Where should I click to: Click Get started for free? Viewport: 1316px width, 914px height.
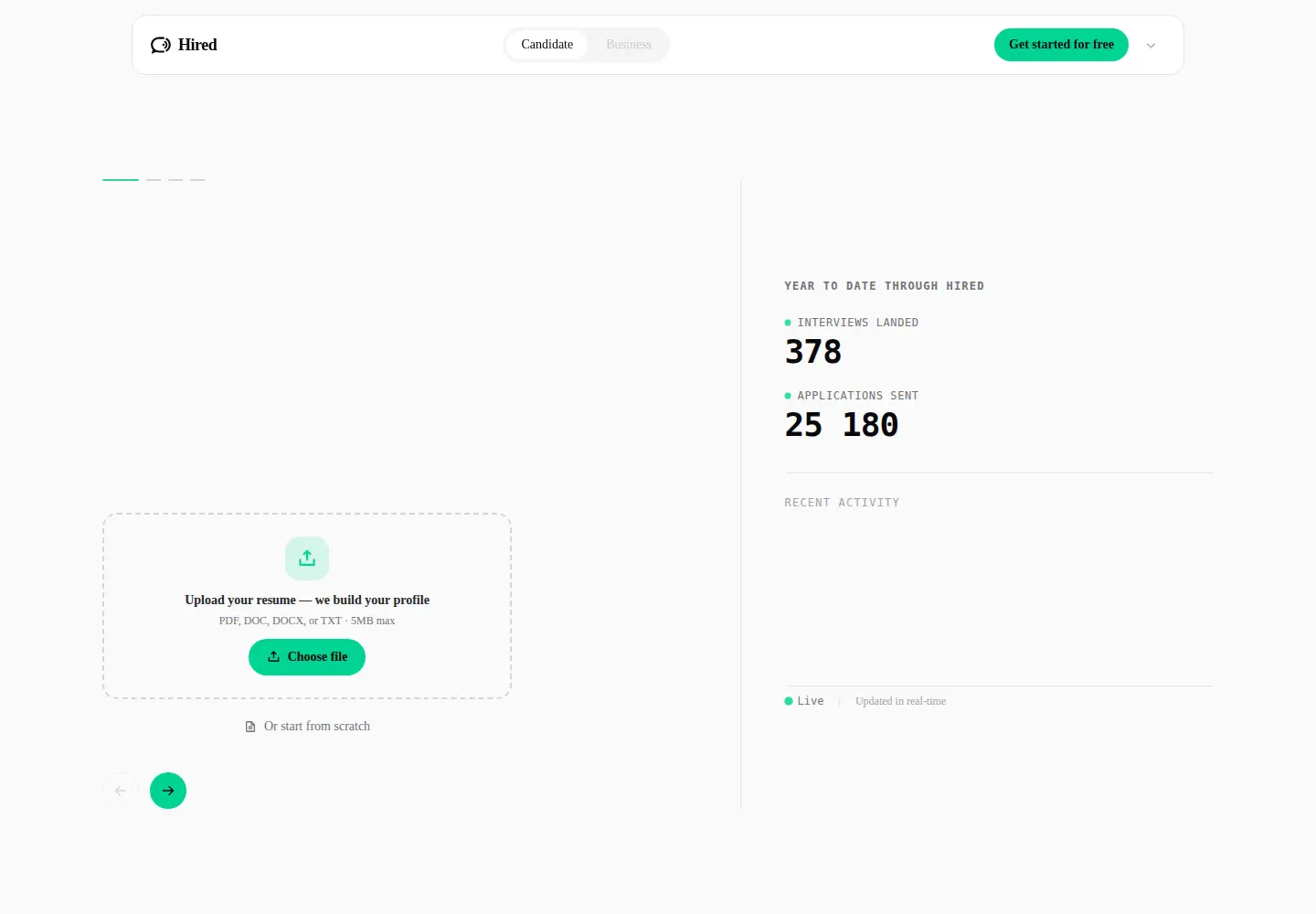1061,45
